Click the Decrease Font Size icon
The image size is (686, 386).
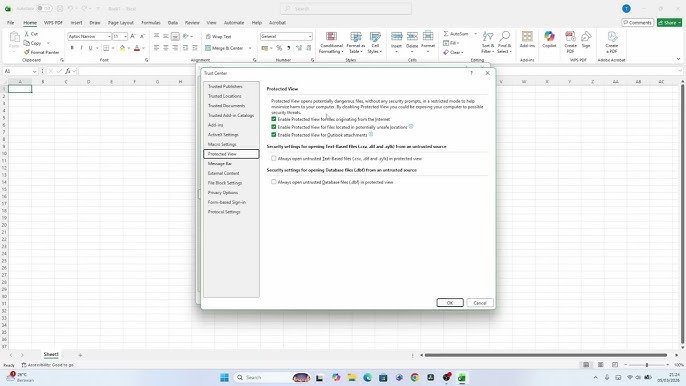pyautogui.click(x=142, y=36)
